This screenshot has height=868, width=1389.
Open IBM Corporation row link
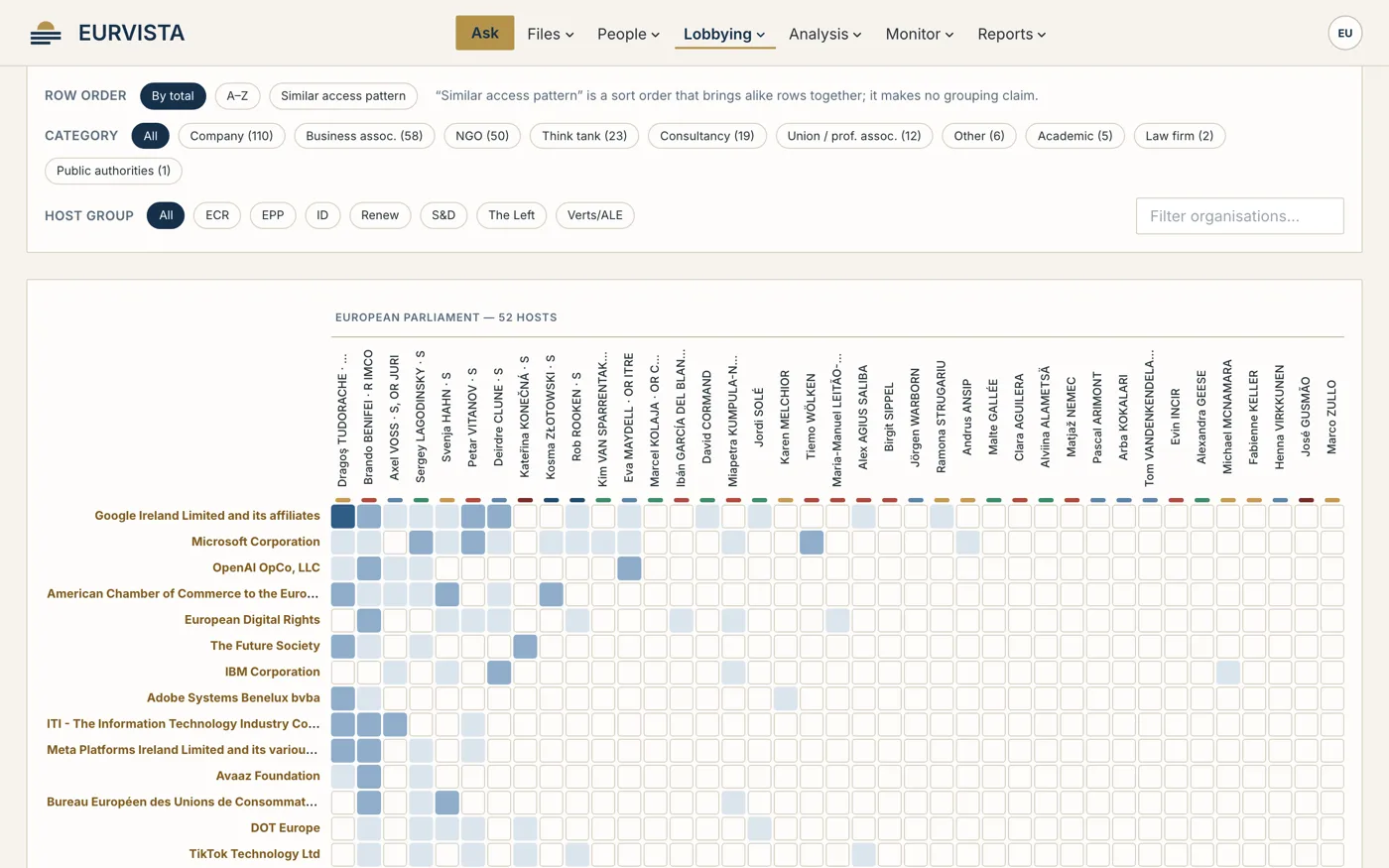tap(272, 672)
